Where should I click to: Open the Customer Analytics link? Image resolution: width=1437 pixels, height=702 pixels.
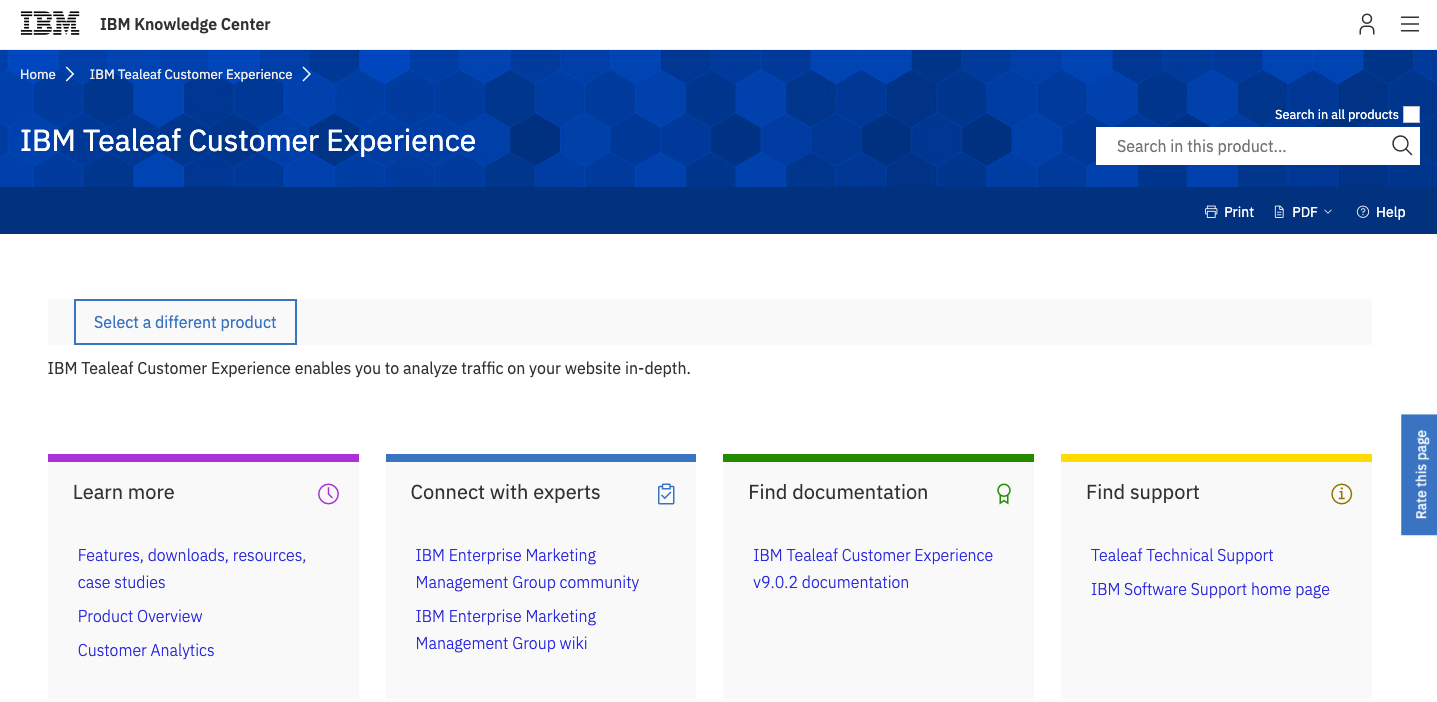pos(145,650)
